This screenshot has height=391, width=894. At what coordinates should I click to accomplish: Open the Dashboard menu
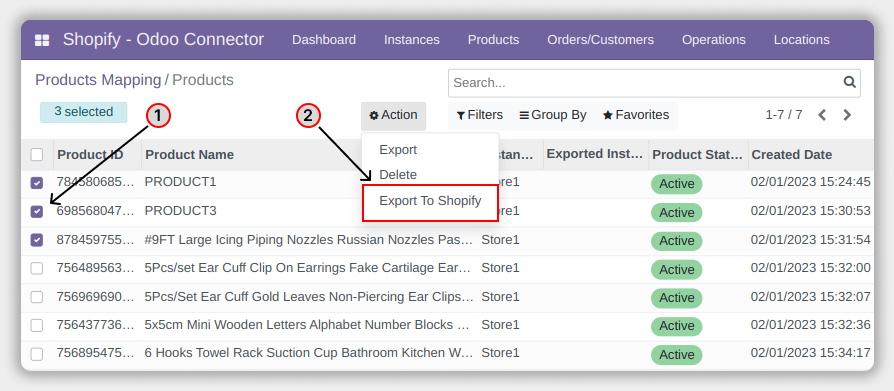click(x=324, y=40)
